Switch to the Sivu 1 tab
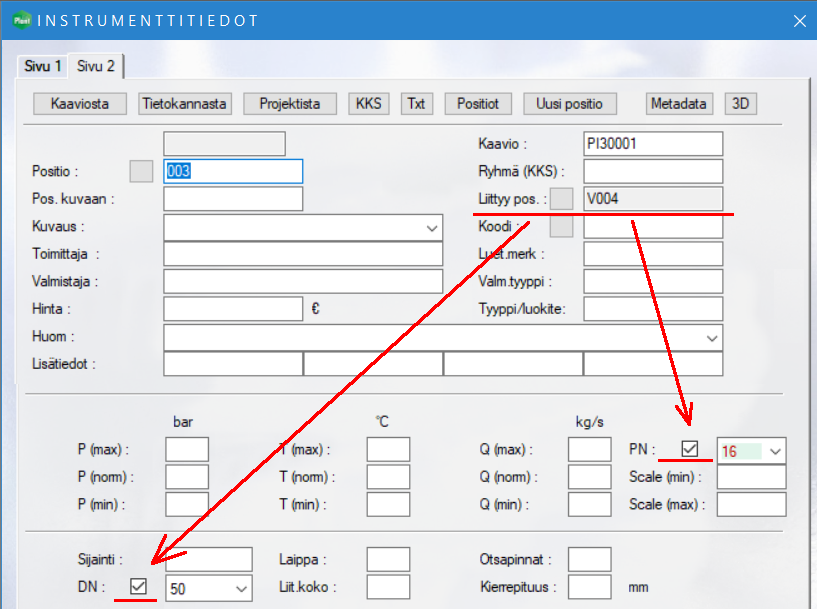817x609 pixels. click(43, 66)
